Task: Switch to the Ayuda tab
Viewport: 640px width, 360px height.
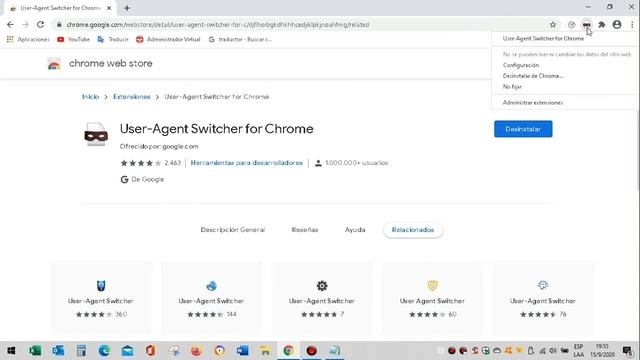Action: [355, 230]
